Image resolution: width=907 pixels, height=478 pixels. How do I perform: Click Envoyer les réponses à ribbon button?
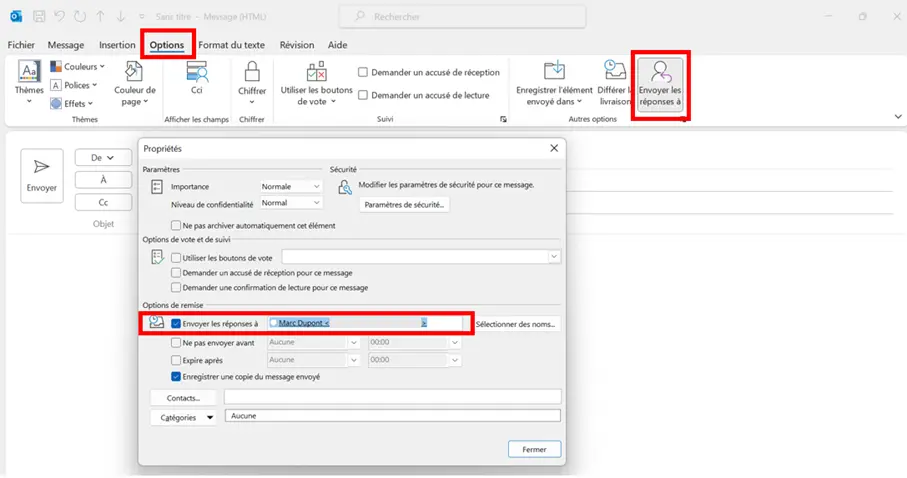pyautogui.click(x=660, y=84)
